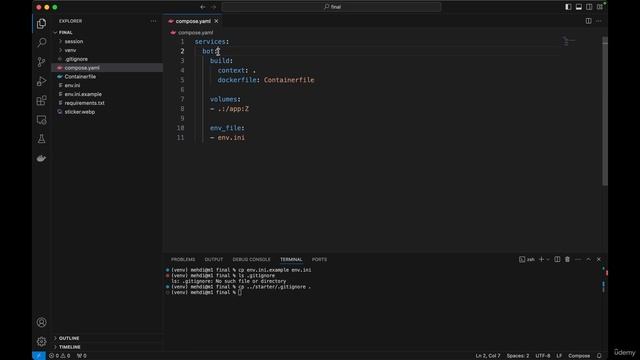Change language mode via Compose

579,356
